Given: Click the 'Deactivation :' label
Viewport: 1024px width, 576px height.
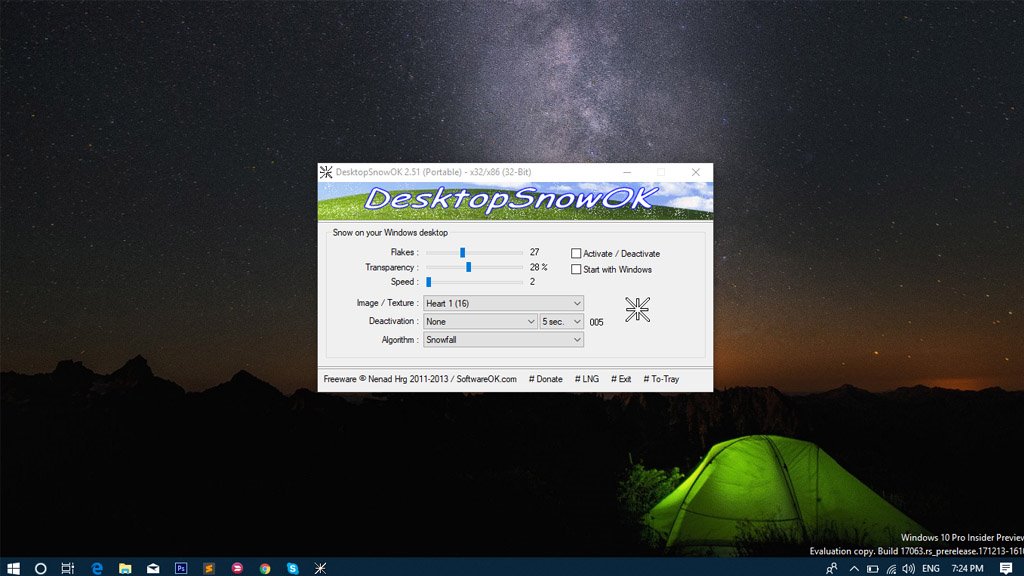Looking at the screenshot, I should tap(393, 321).
